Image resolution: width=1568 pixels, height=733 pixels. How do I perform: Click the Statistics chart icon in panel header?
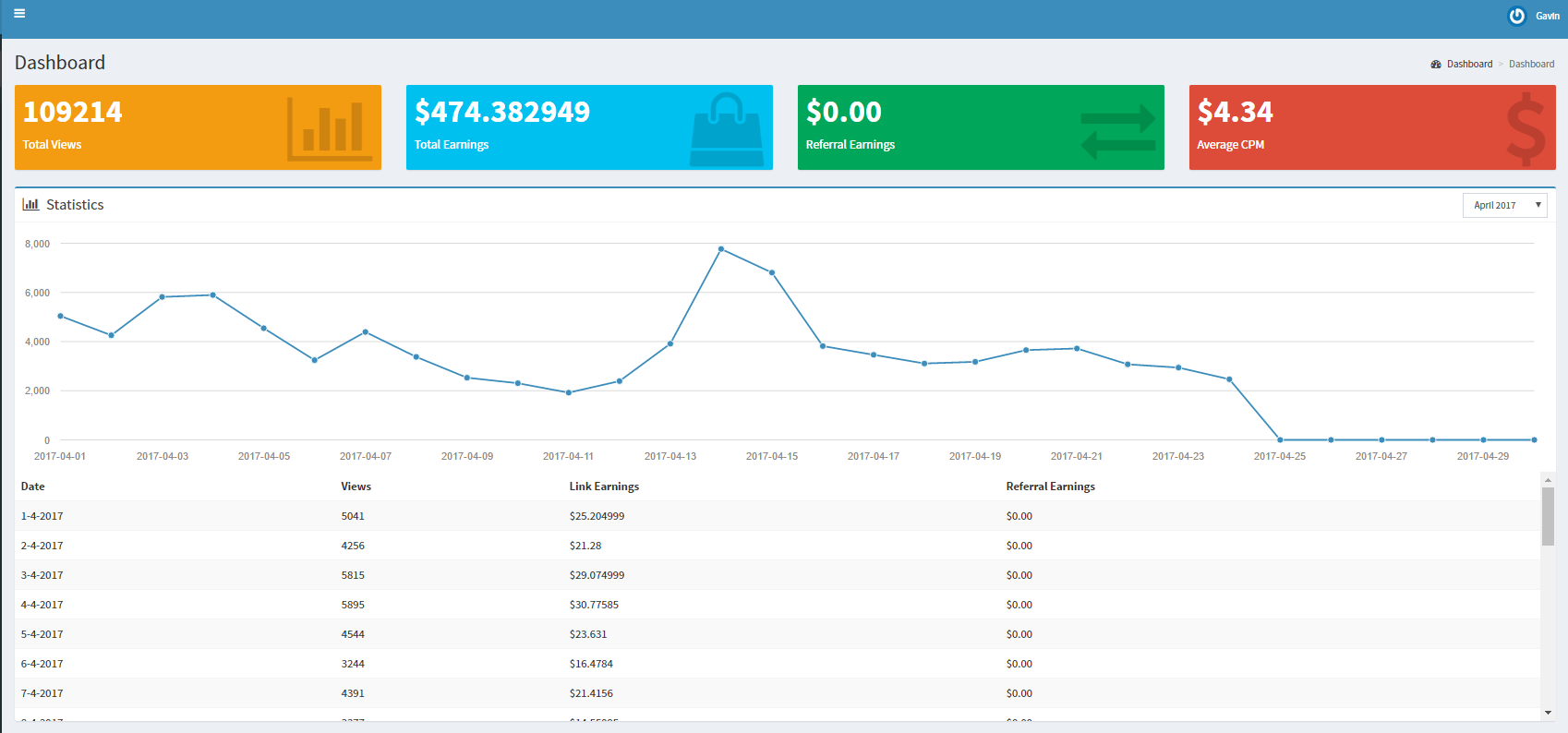(30, 205)
